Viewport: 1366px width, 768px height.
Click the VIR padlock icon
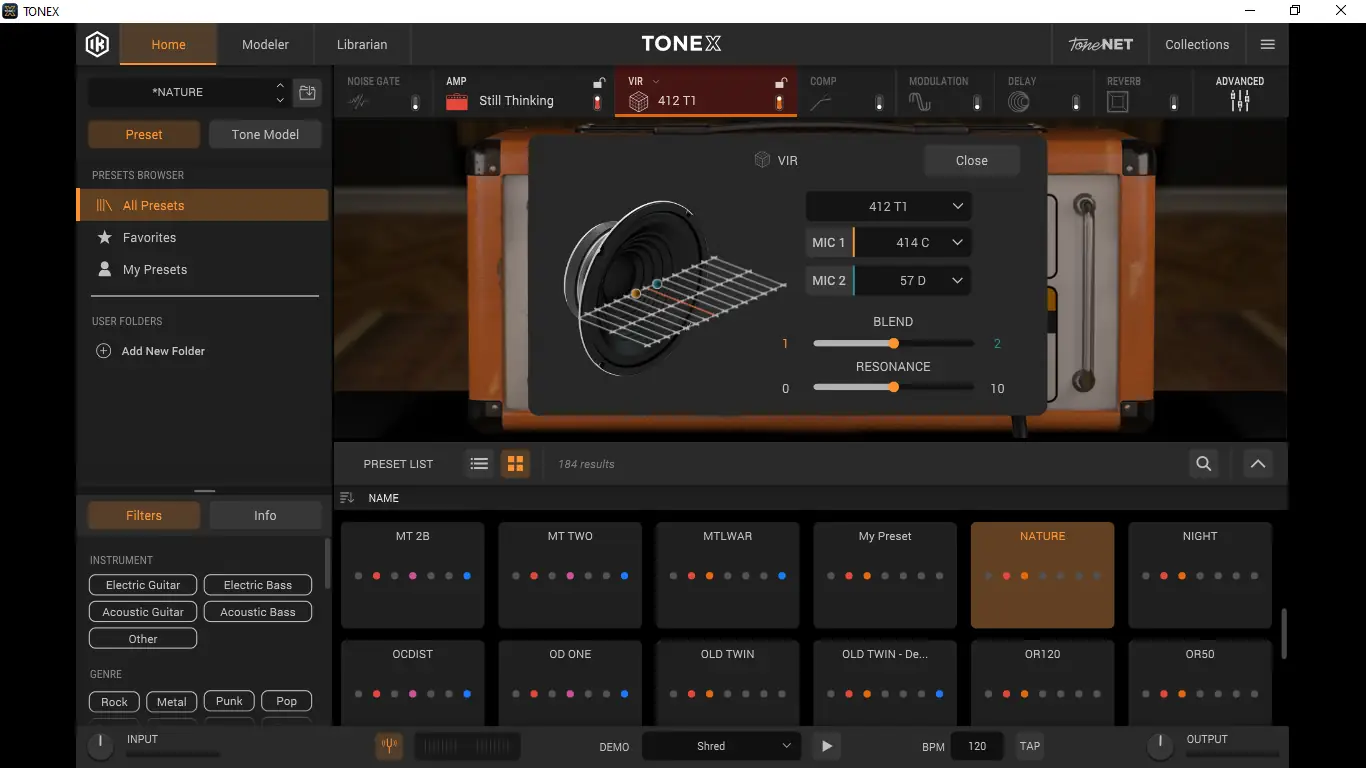[781, 83]
